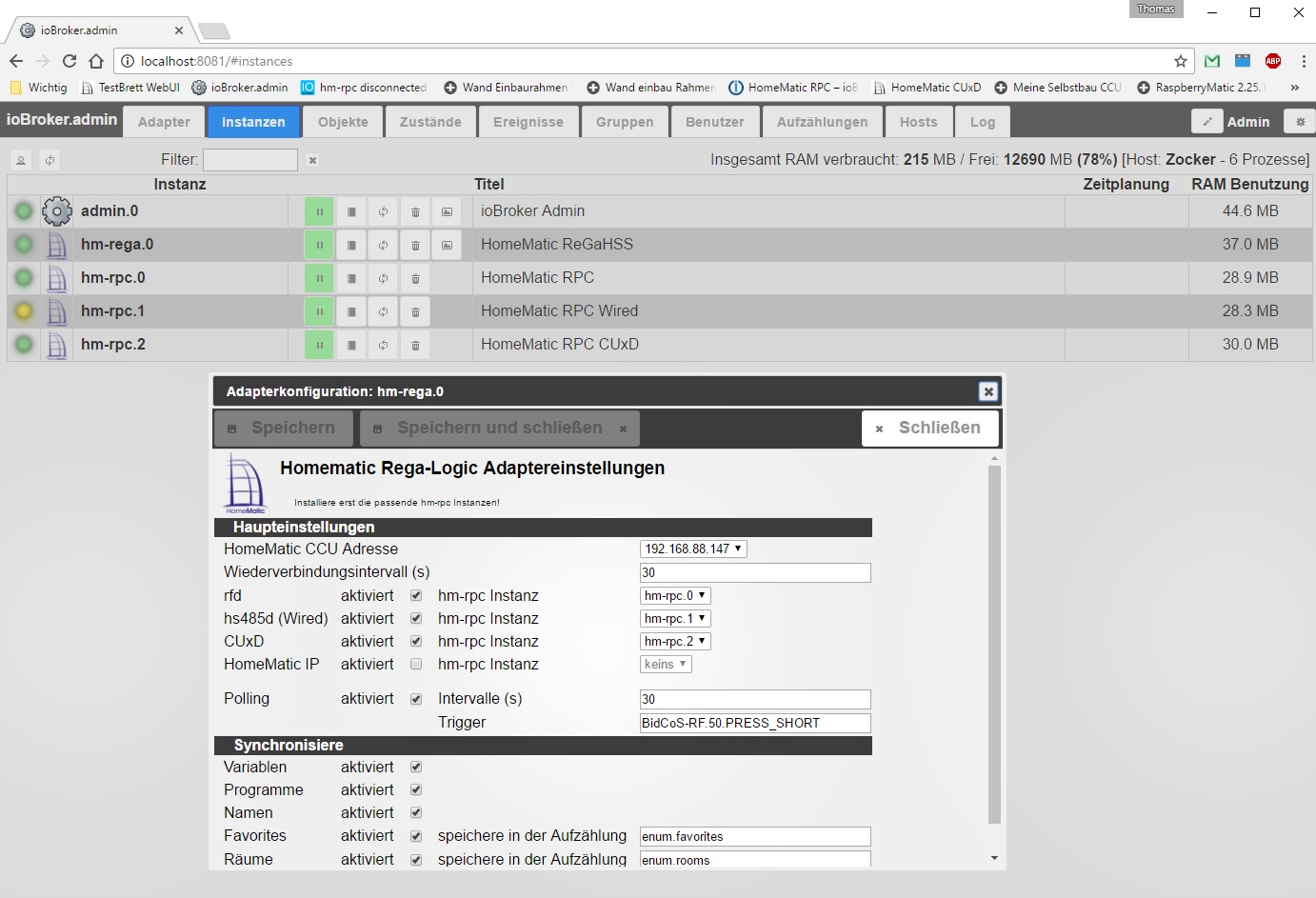The width and height of the screenshot is (1316, 898).
Task: Switch to the Ereignisse tab
Action: point(528,122)
